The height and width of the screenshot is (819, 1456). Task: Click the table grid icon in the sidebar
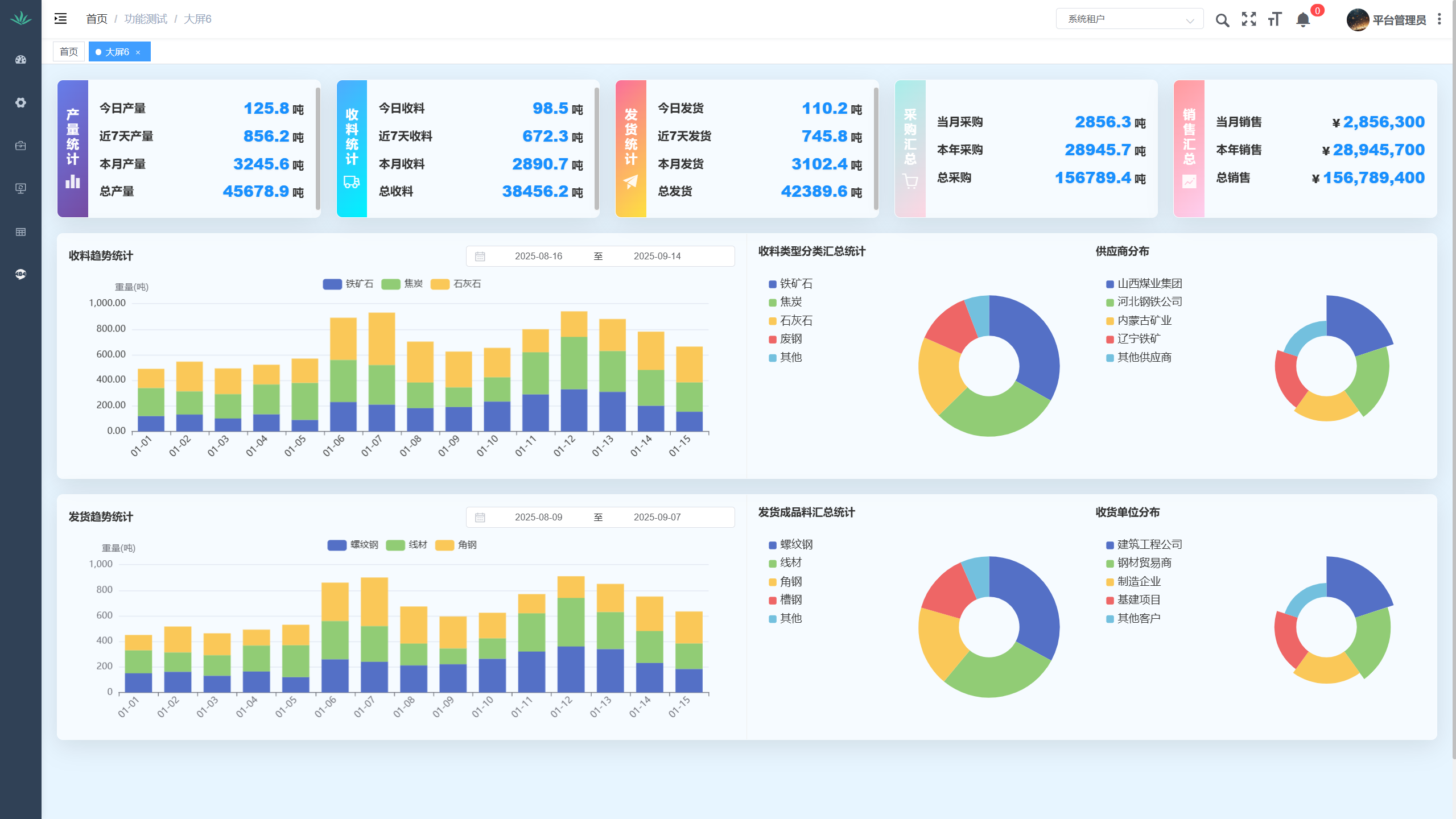(20, 231)
